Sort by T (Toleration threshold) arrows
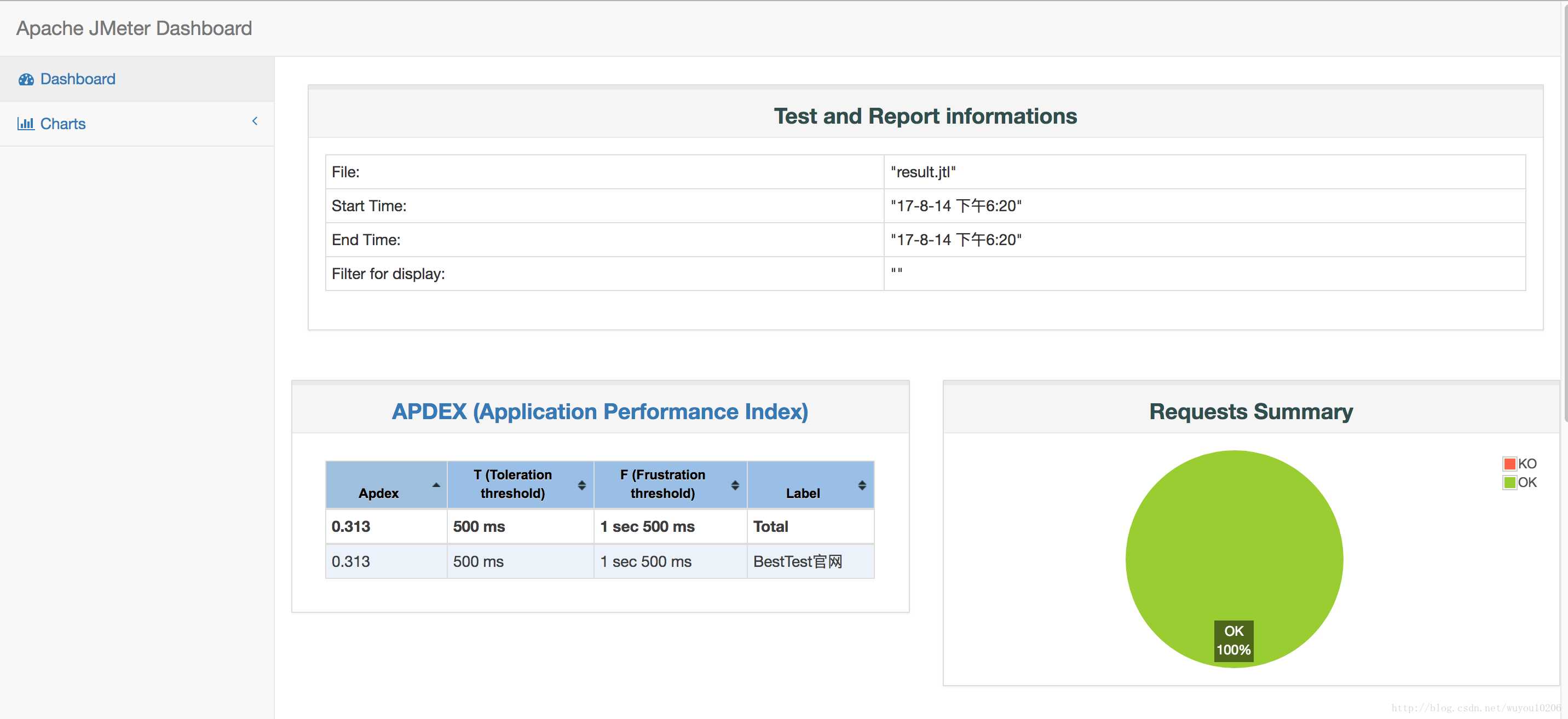 (x=582, y=485)
